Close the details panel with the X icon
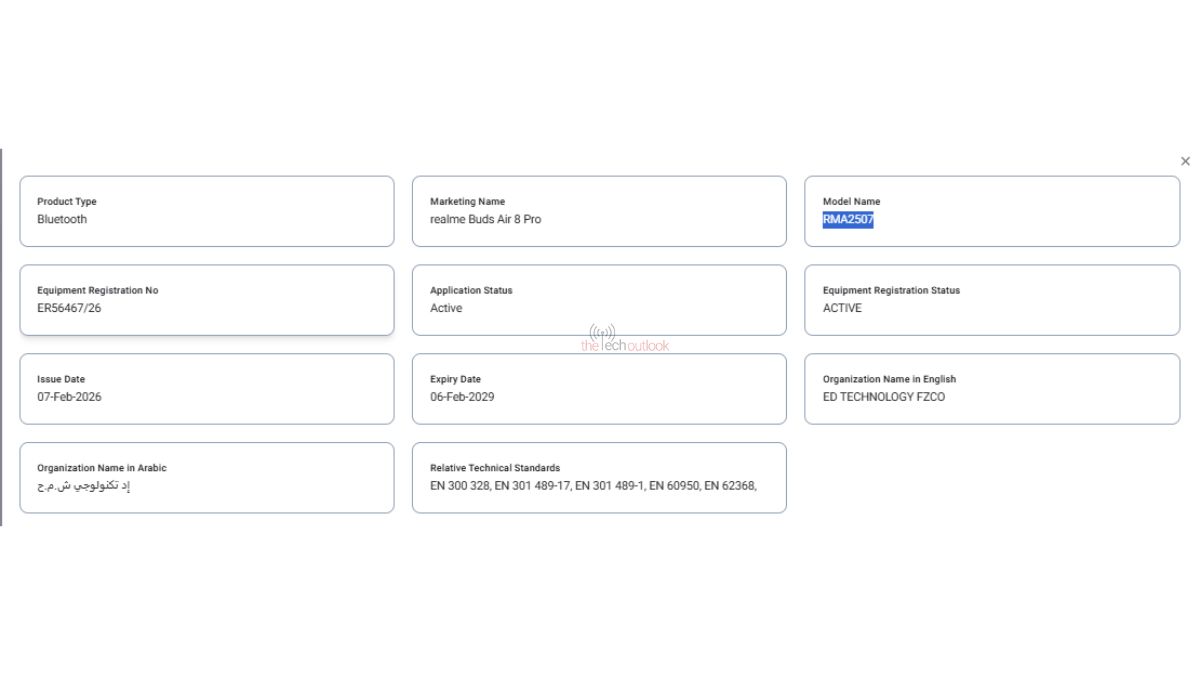 (x=1185, y=161)
